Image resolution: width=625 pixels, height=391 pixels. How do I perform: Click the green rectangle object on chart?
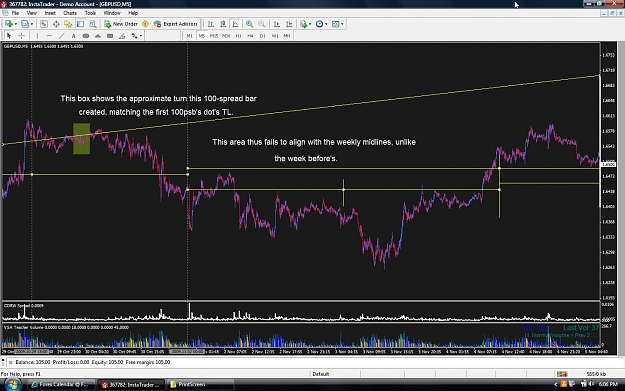point(81,139)
